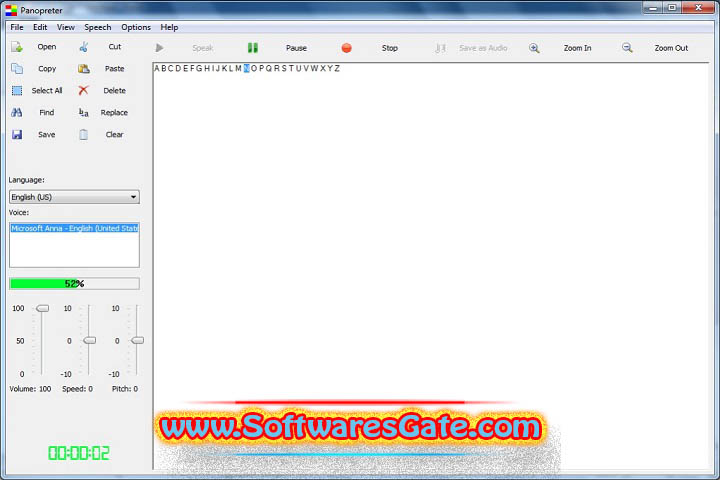Open the Options menu
The width and height of the screenshot is (720, 480).
coord(136,27)
